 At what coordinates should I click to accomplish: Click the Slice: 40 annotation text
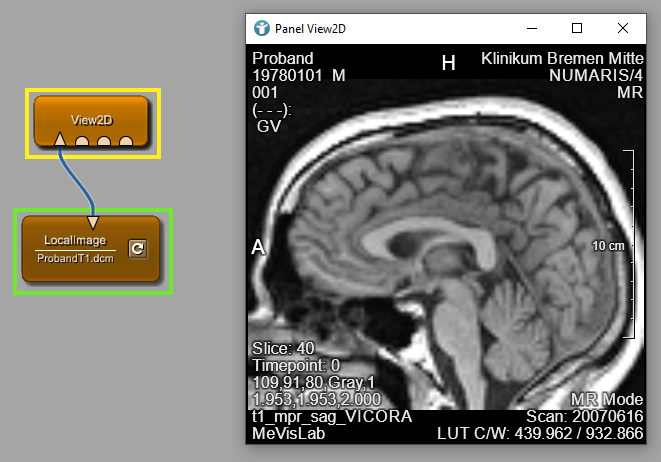click(285, 348)
